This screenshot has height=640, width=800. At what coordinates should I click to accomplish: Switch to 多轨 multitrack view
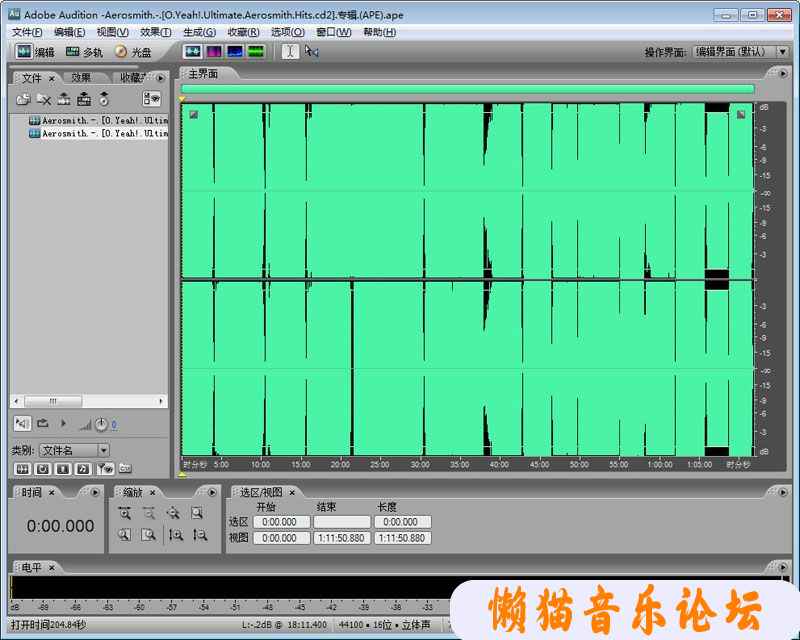coord(84,52)
